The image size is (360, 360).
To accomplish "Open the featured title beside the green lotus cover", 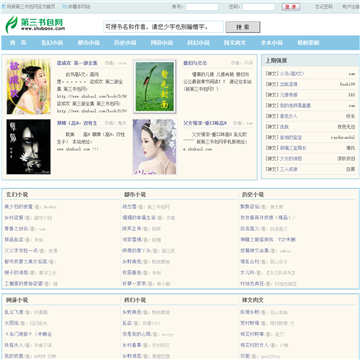I will point(195,63).
